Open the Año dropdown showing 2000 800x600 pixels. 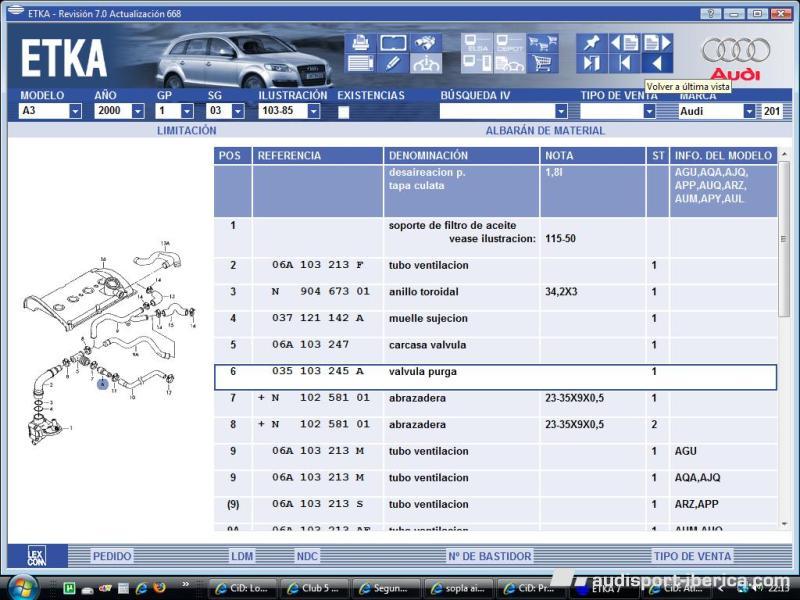pos(138,111)
